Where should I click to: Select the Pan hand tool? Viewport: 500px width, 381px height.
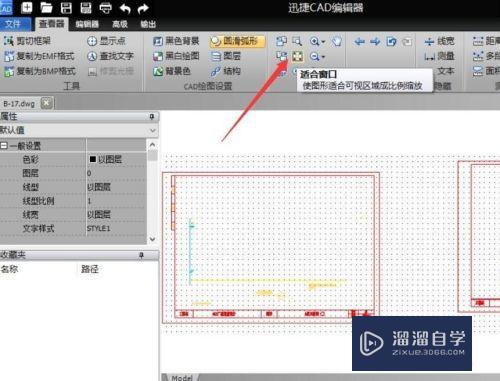[337, 41]
